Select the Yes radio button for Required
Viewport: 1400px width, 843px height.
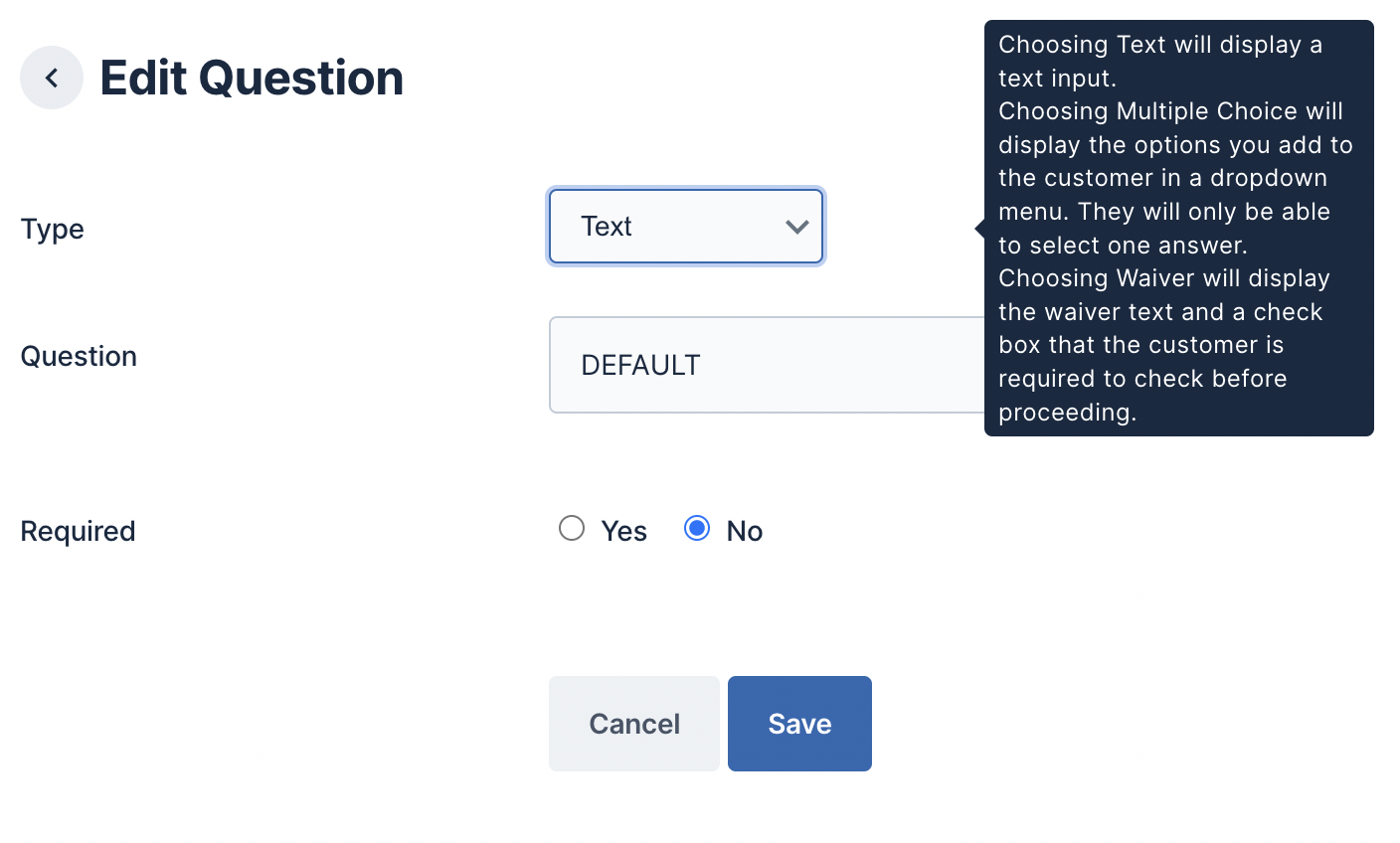[572, 528]
